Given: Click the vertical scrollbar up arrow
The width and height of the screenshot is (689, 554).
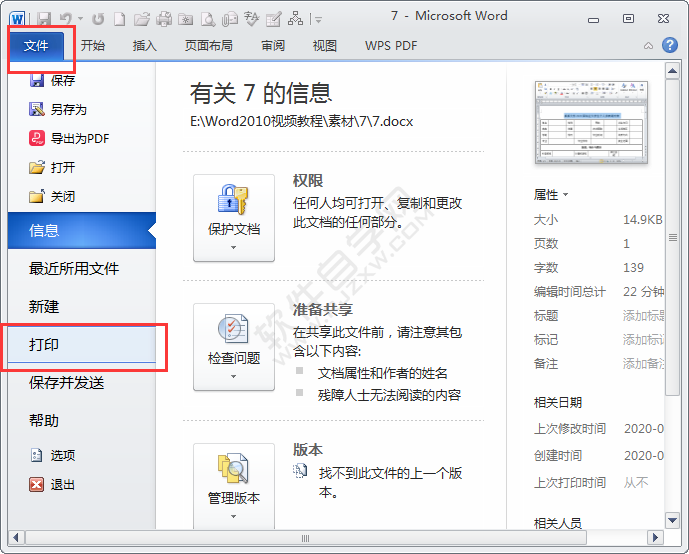Looking at the screenshot, I should 672,70.
